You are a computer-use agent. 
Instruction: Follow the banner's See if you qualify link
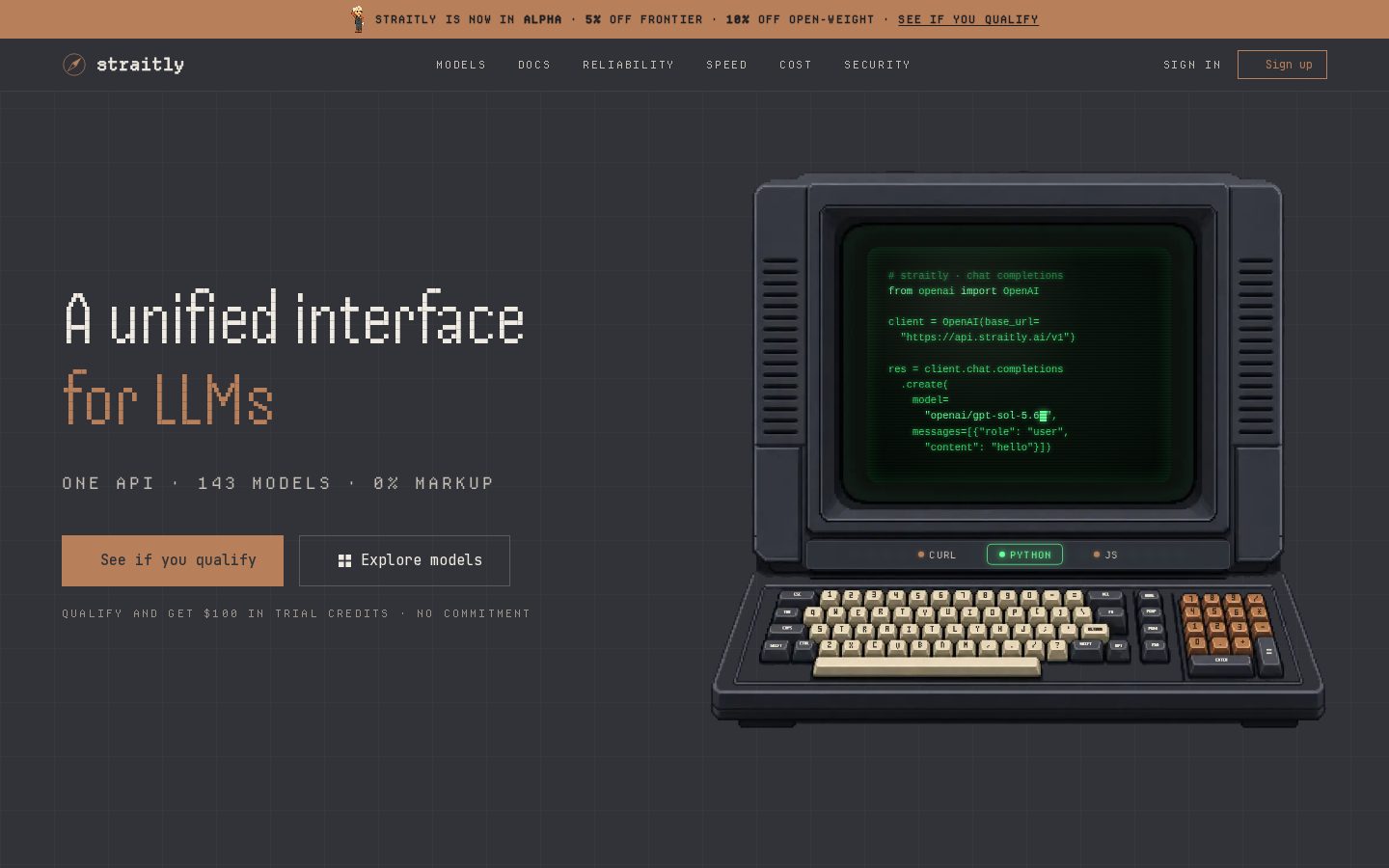click(x=967, y=19)
